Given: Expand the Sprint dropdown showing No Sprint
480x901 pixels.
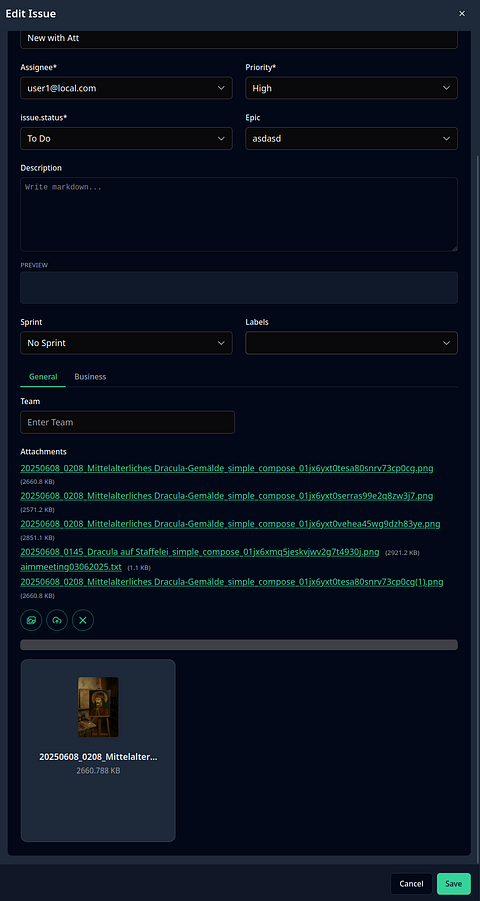Looking at the screenshot, I should [x=126, y=343].
